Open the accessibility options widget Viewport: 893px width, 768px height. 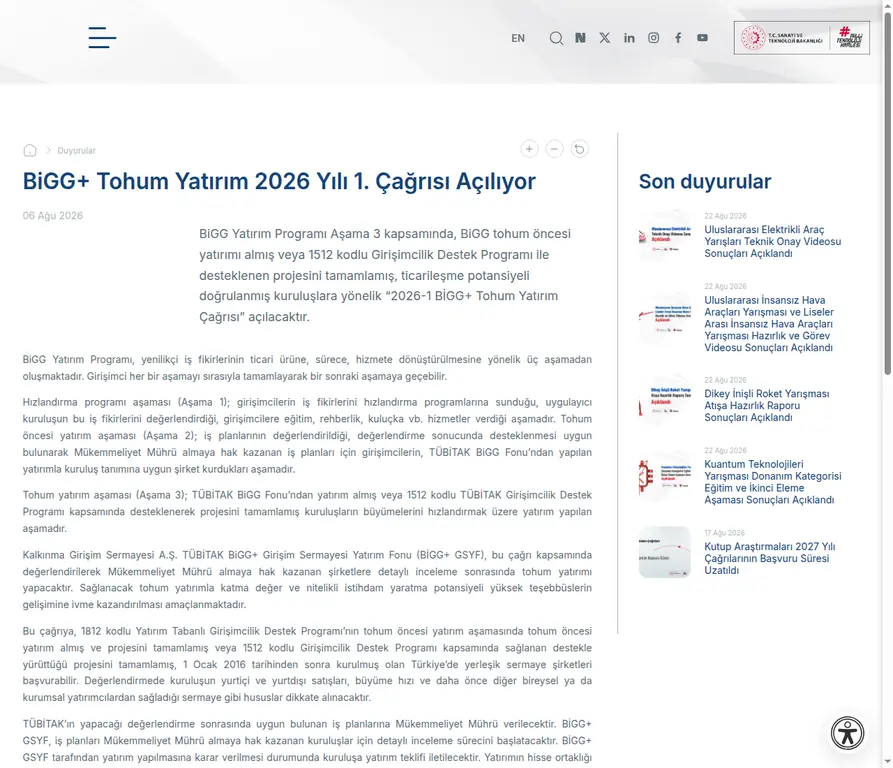point(847,733)
